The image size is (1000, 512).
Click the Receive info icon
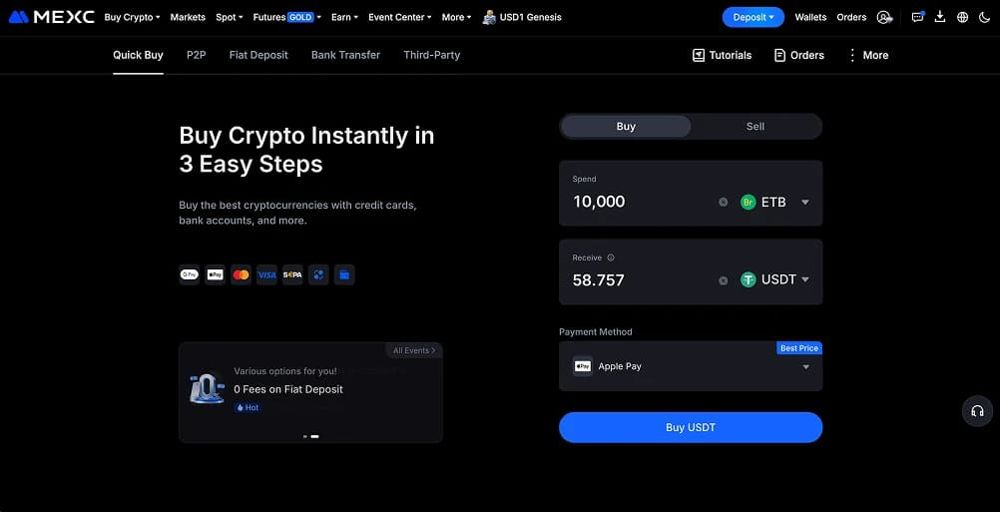(611, 258)
